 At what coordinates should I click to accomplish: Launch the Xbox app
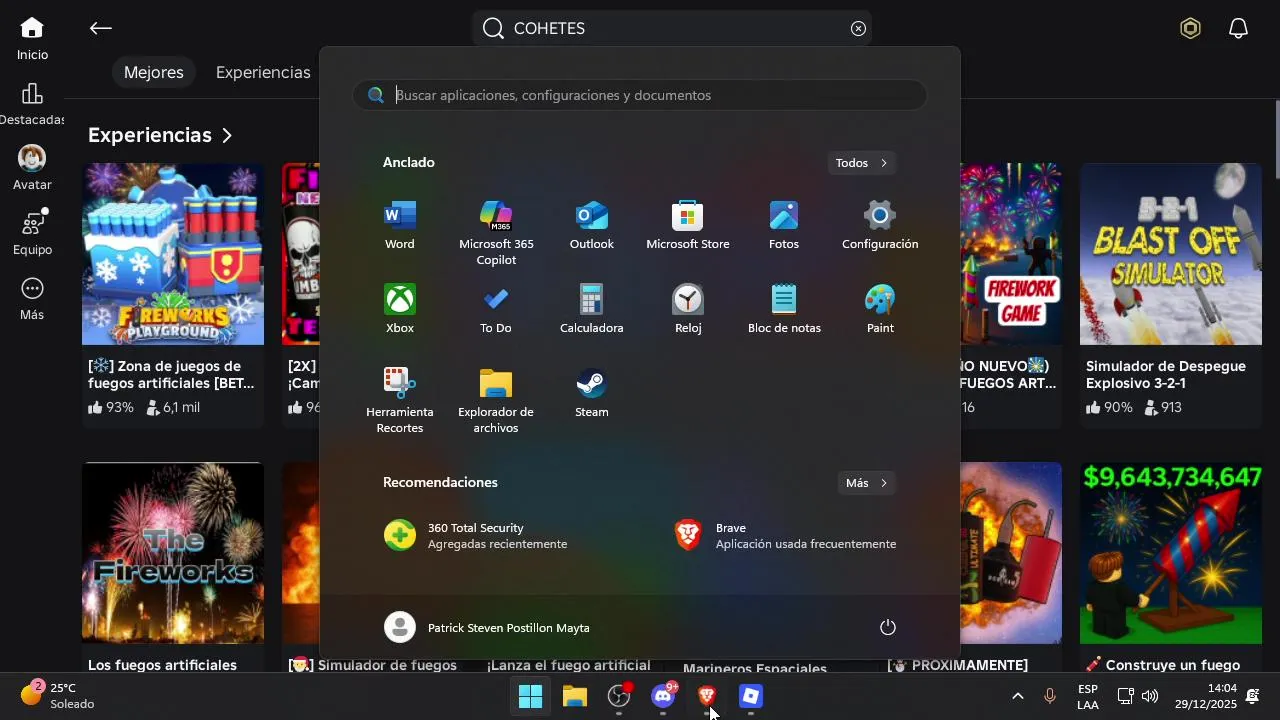400,310
